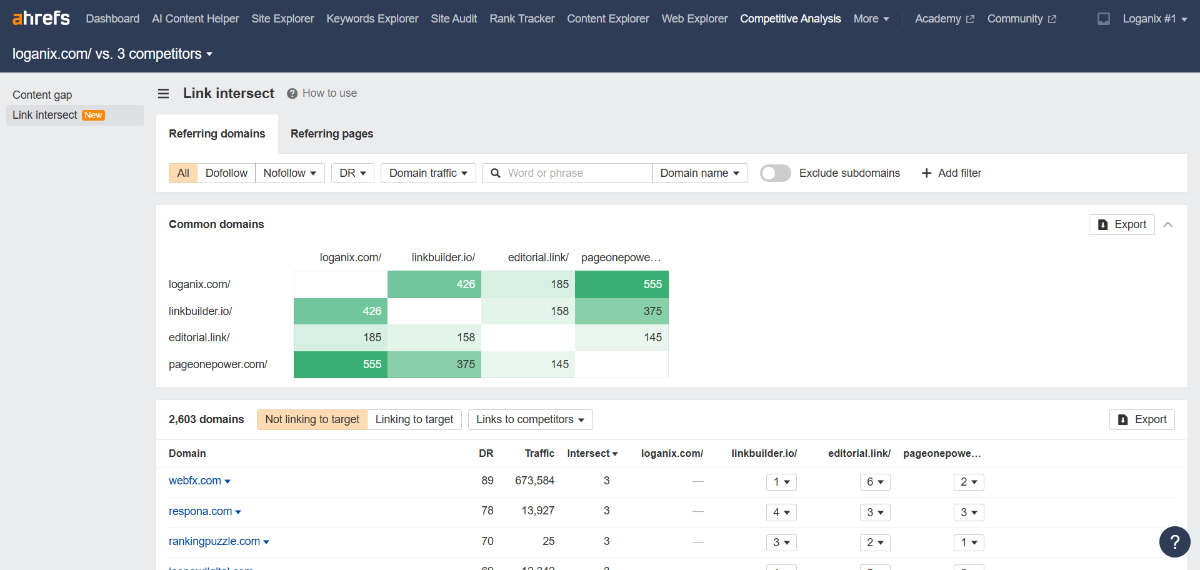Open Web Explorer
1200x570 pixels.
pyautogui.click(x=695, y=19)
